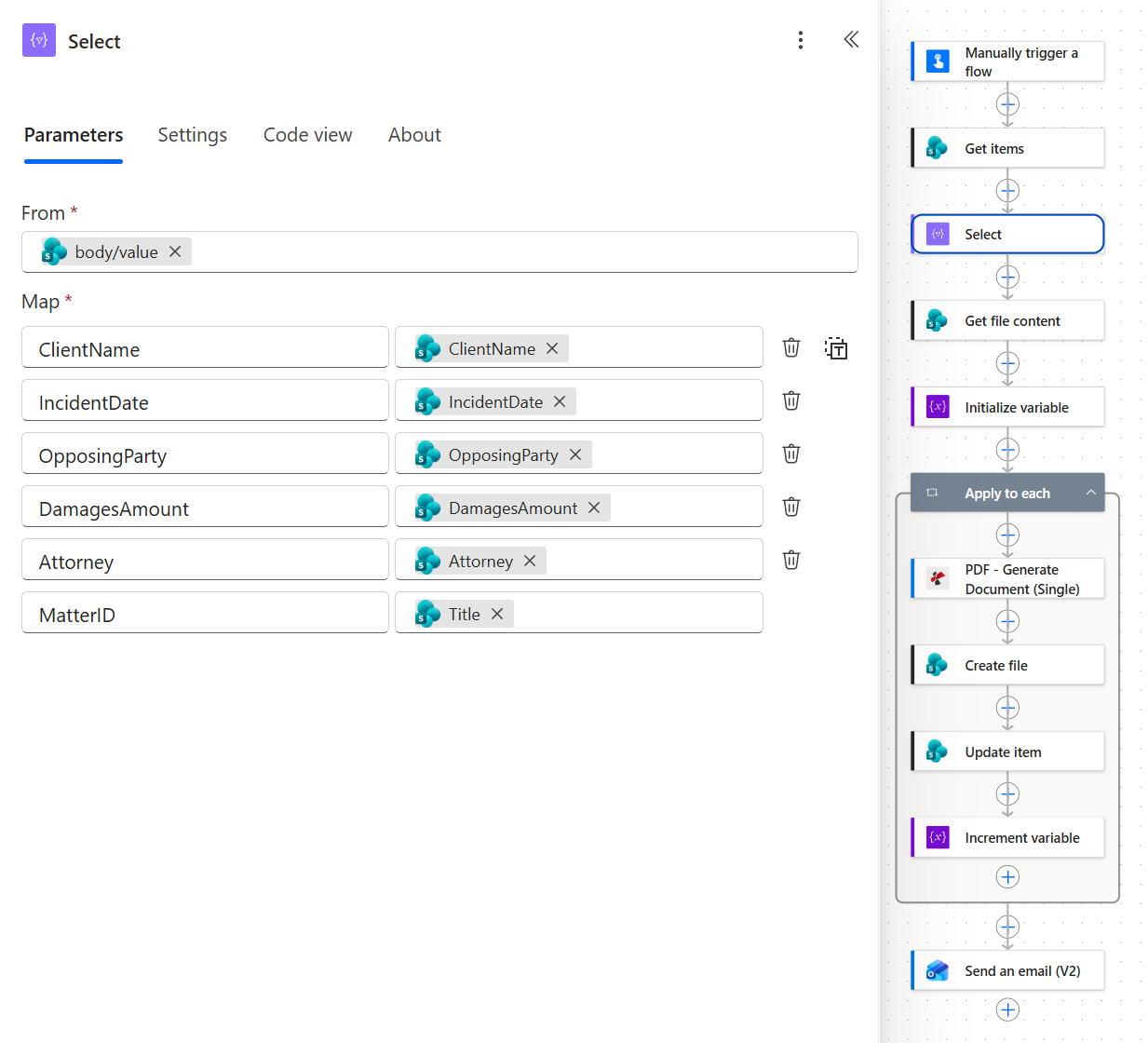Add action at top of Apply to each
Image resolution: width=1148 pixels, height=1043 pixels.
pyautogui.click(x=1007, y=535)
